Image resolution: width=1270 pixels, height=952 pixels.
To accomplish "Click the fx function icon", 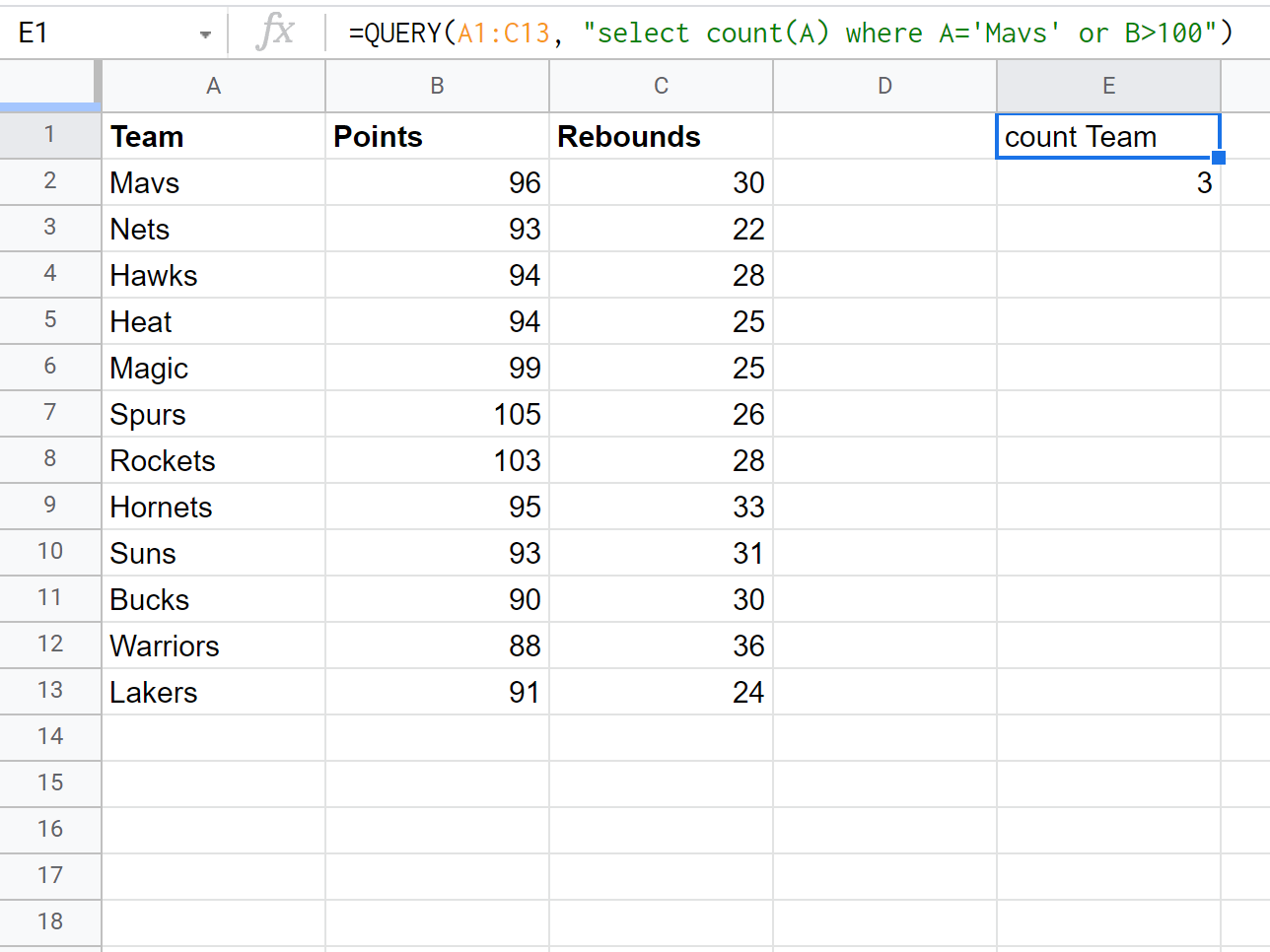I will (275, 33).
